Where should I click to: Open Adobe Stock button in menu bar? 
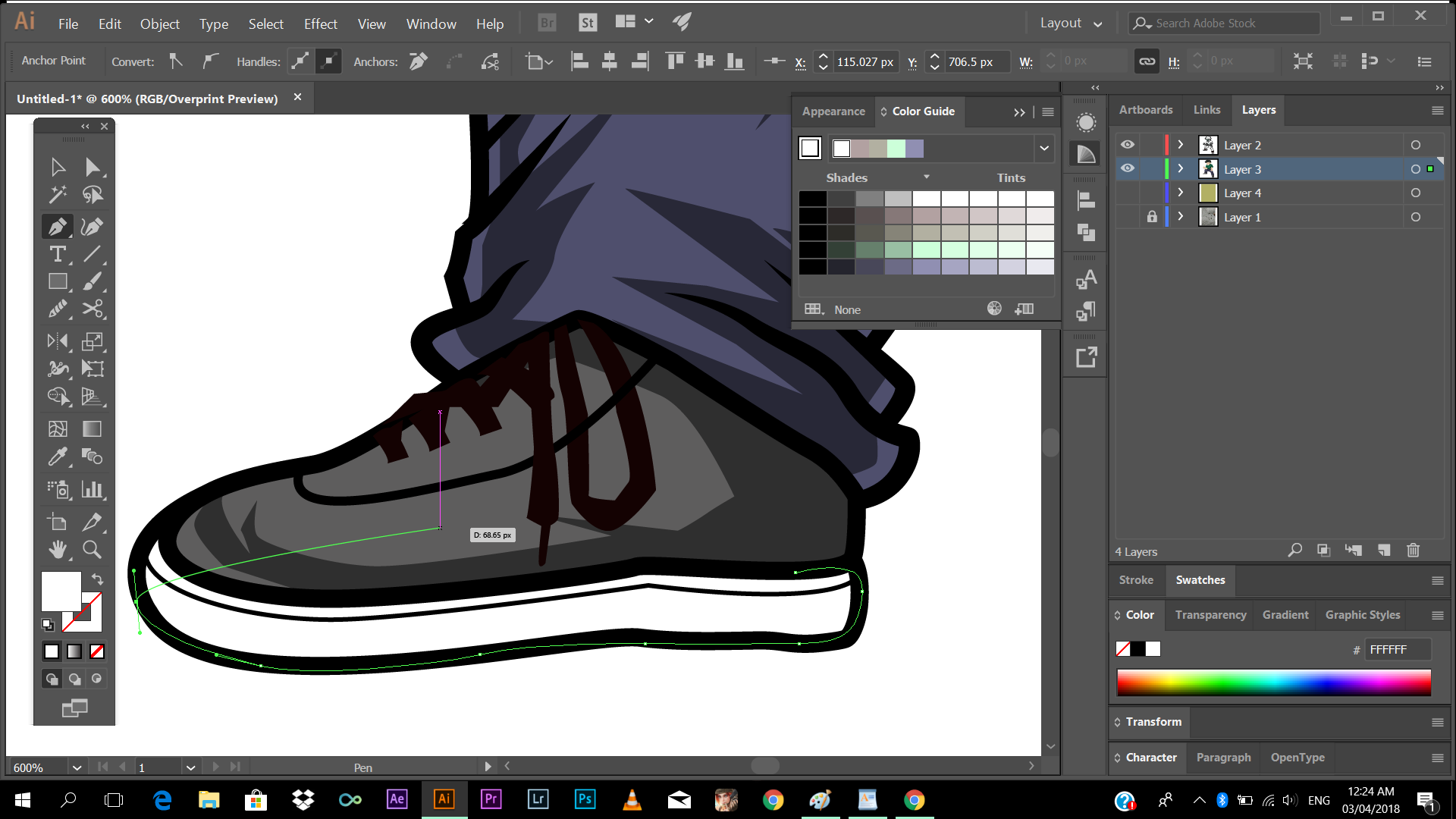point(587,23)
